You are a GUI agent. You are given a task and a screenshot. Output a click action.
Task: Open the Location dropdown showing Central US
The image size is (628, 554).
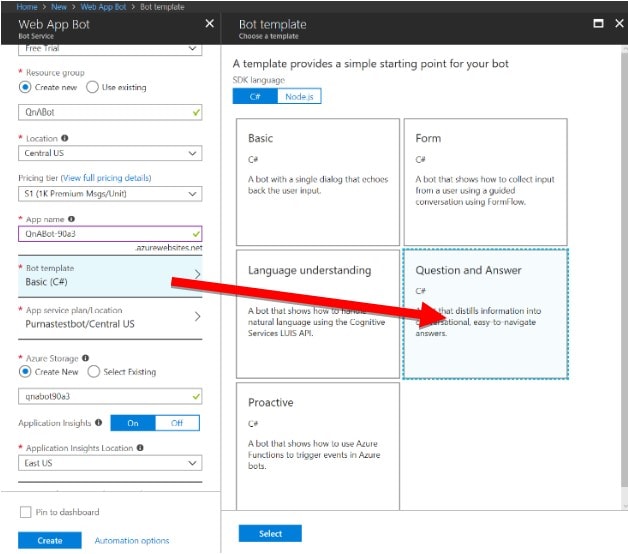[x=110, y=154]
